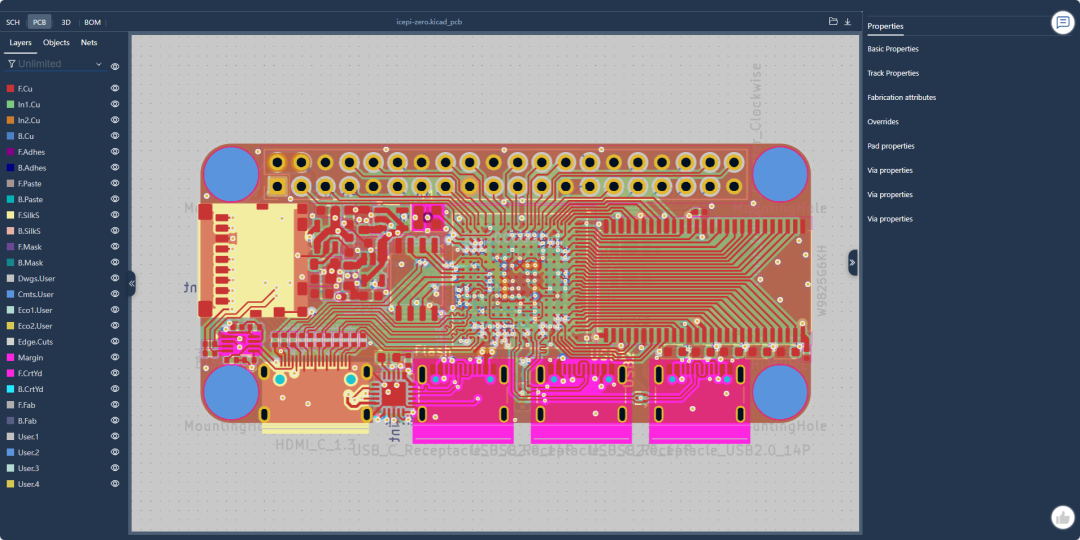Image resolution: width=1080 pixels, height=540 pixels.
Task: Open the BOM tab
Action: 92,22
